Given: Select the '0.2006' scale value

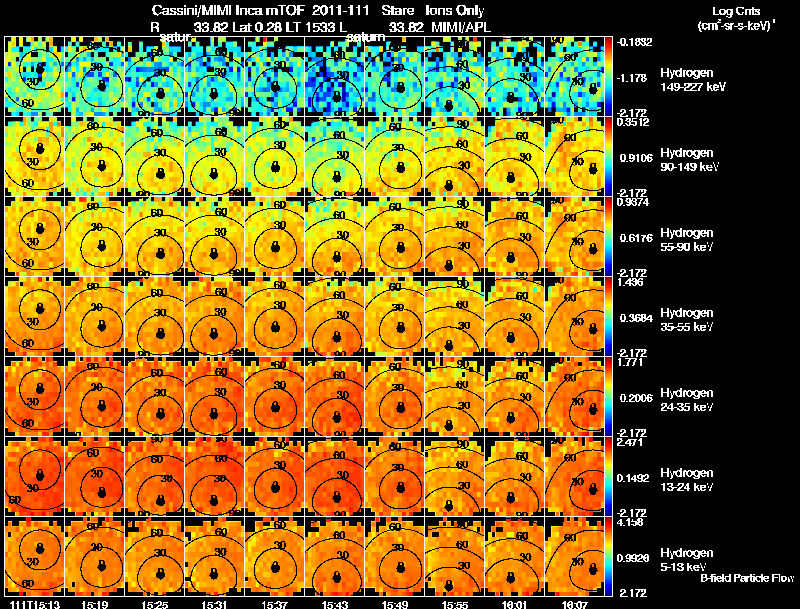Looking at the screenshot, I should click(636, 398).
